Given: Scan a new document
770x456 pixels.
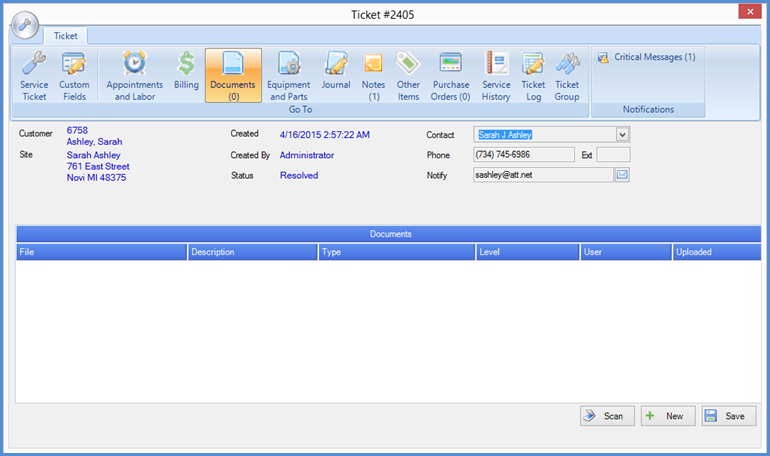Looking at the screenshot, I should pos(607,416).
